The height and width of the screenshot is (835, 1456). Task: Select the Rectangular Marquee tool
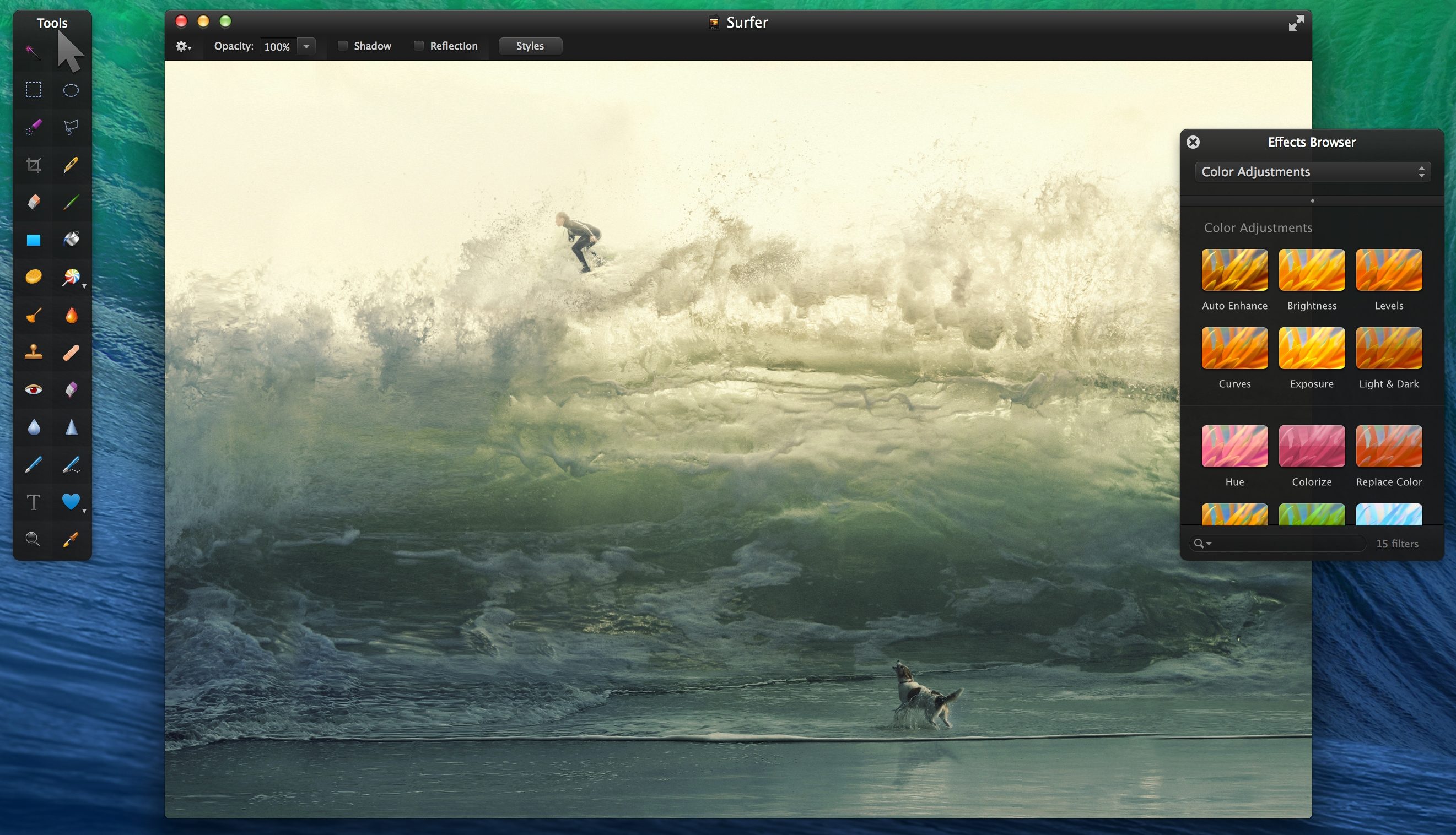(33, 90)
